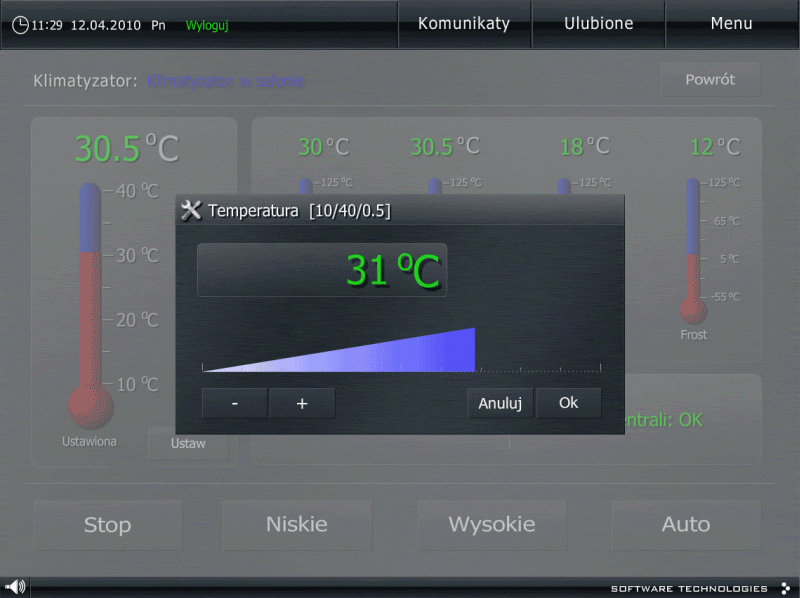The image size is (800, 598).
Task: Click the 31 °C temperature value field
Action: pos(322,270)
